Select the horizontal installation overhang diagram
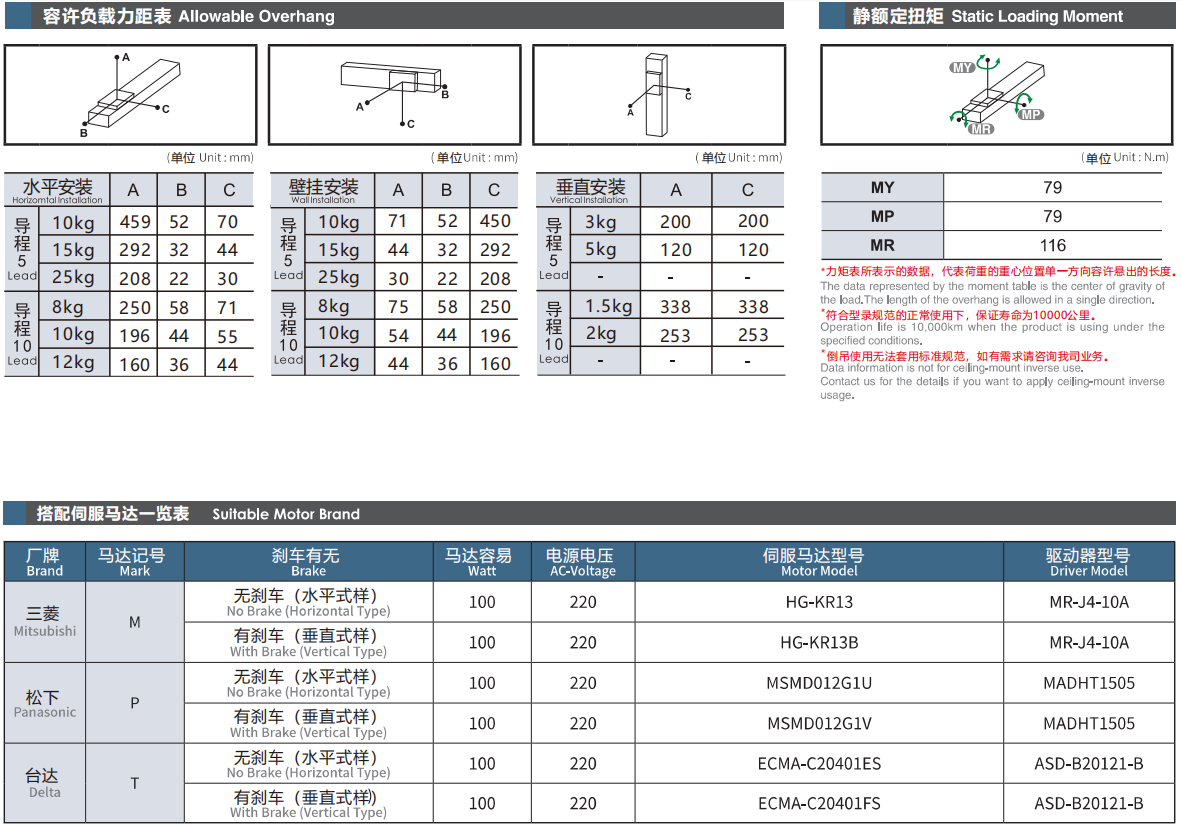 [x=130, y=96]
